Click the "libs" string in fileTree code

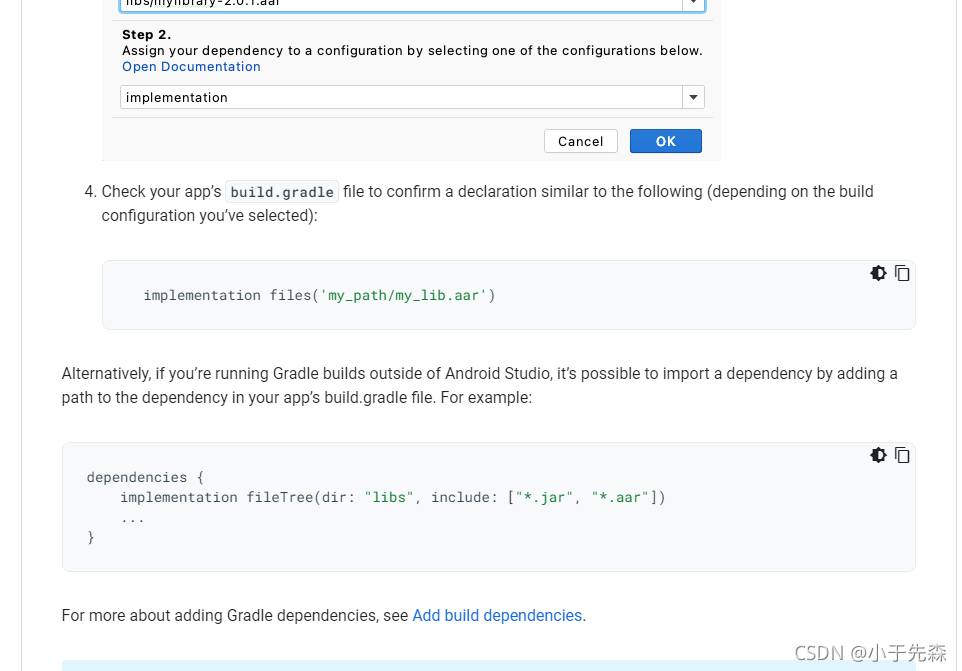click(x=389, y=497)
